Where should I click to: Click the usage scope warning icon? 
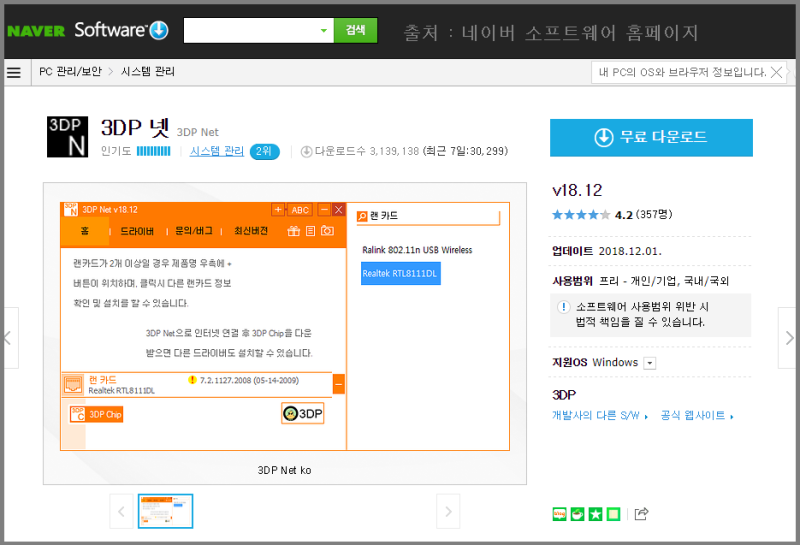(x=563, y=307)
